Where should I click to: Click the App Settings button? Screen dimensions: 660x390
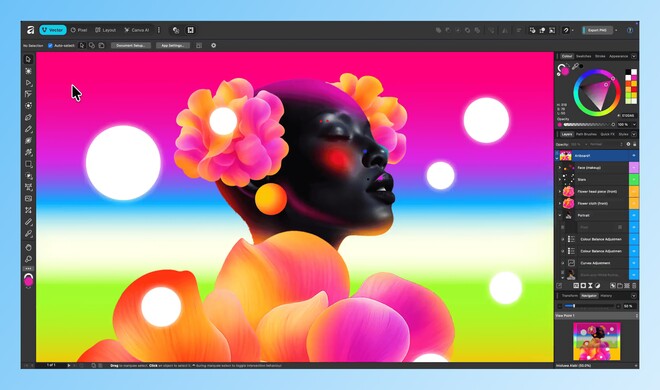pos(173,45)
